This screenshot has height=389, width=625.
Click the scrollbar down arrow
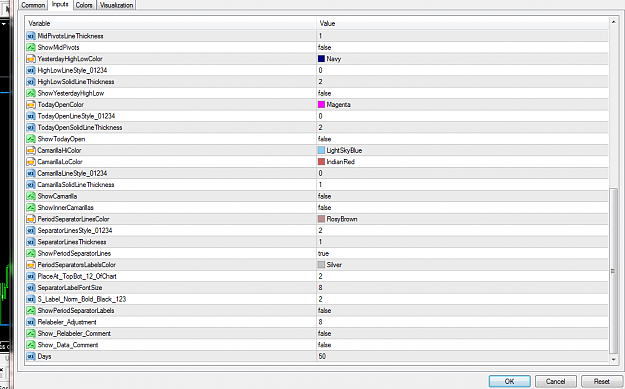(x=613, y=360)
